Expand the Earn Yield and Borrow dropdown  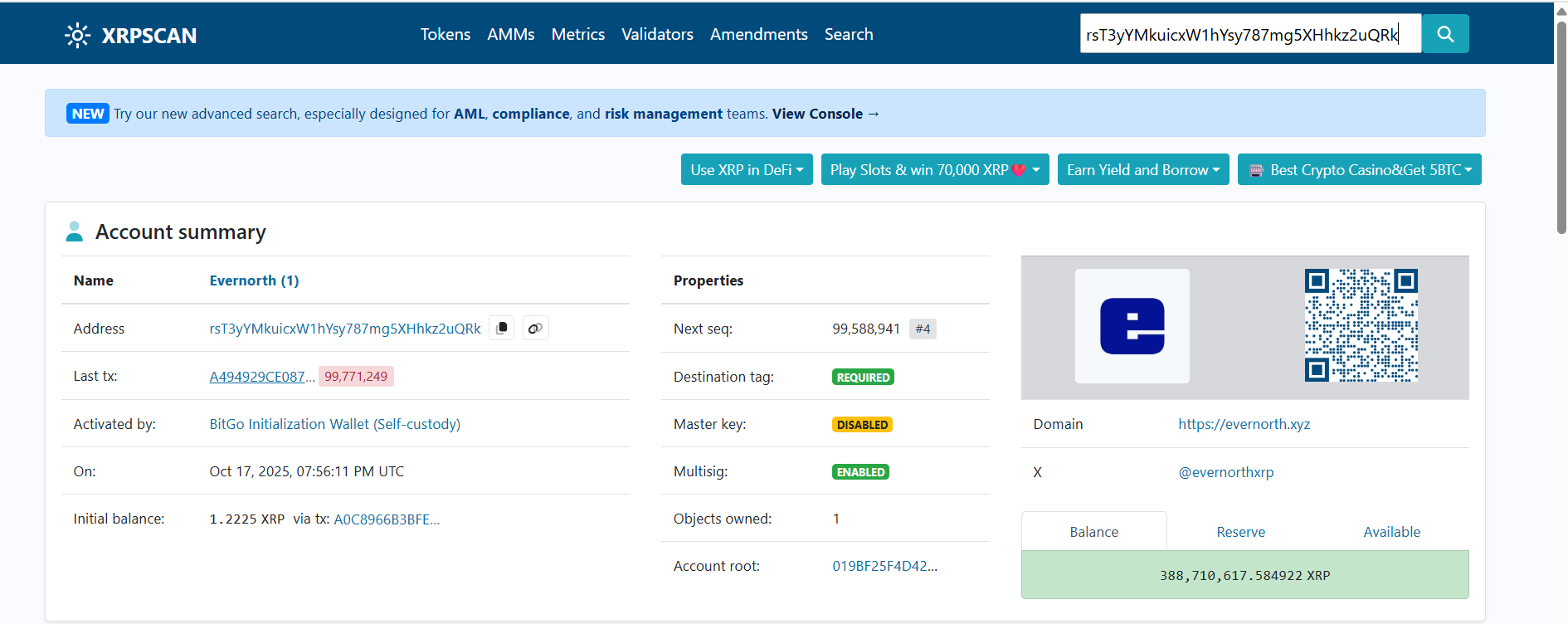[1142, 170]
